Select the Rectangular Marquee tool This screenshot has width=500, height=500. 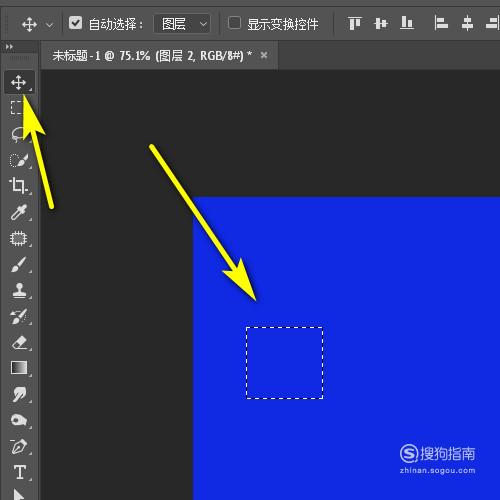(16, 107)
